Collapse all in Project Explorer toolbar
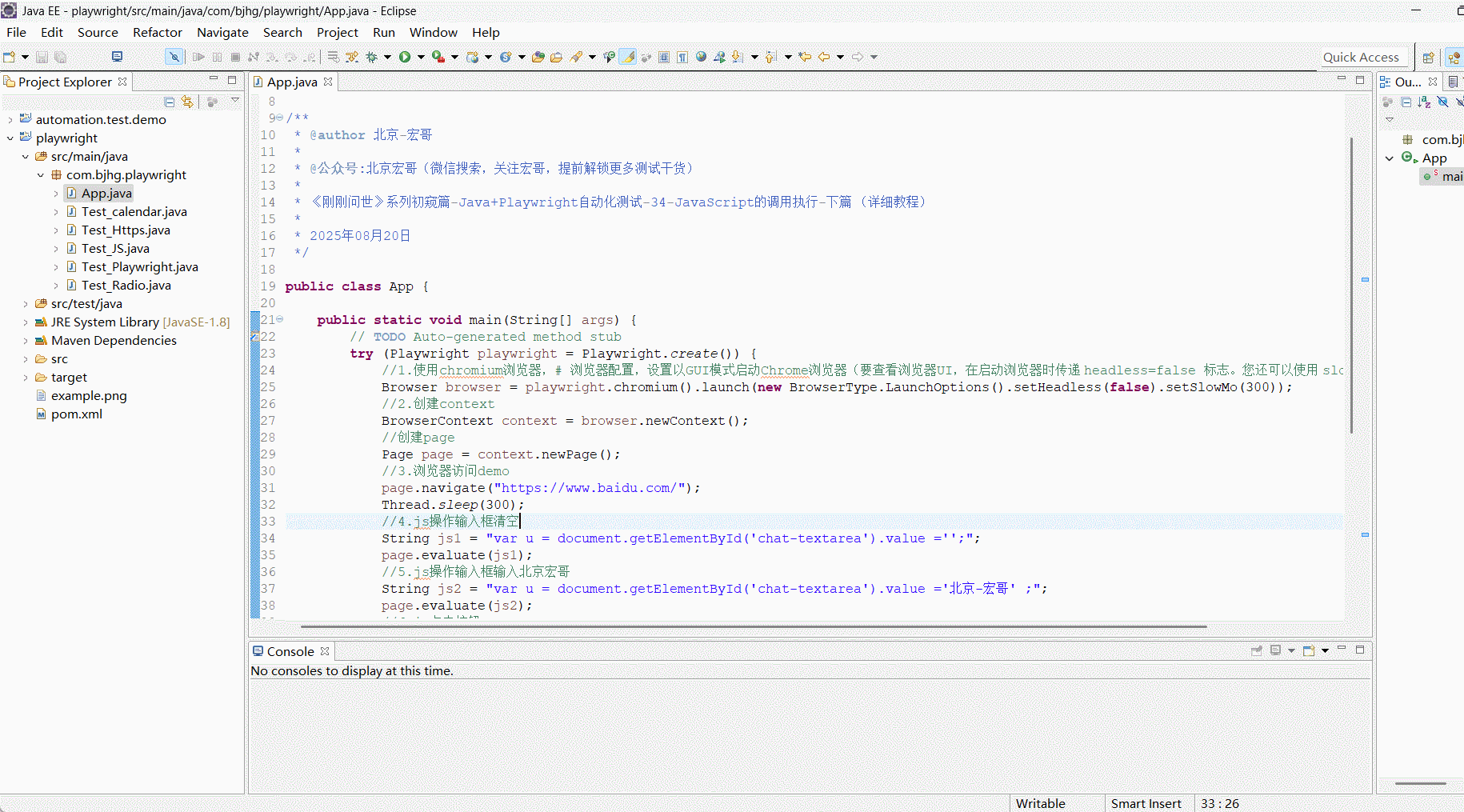 169,102
